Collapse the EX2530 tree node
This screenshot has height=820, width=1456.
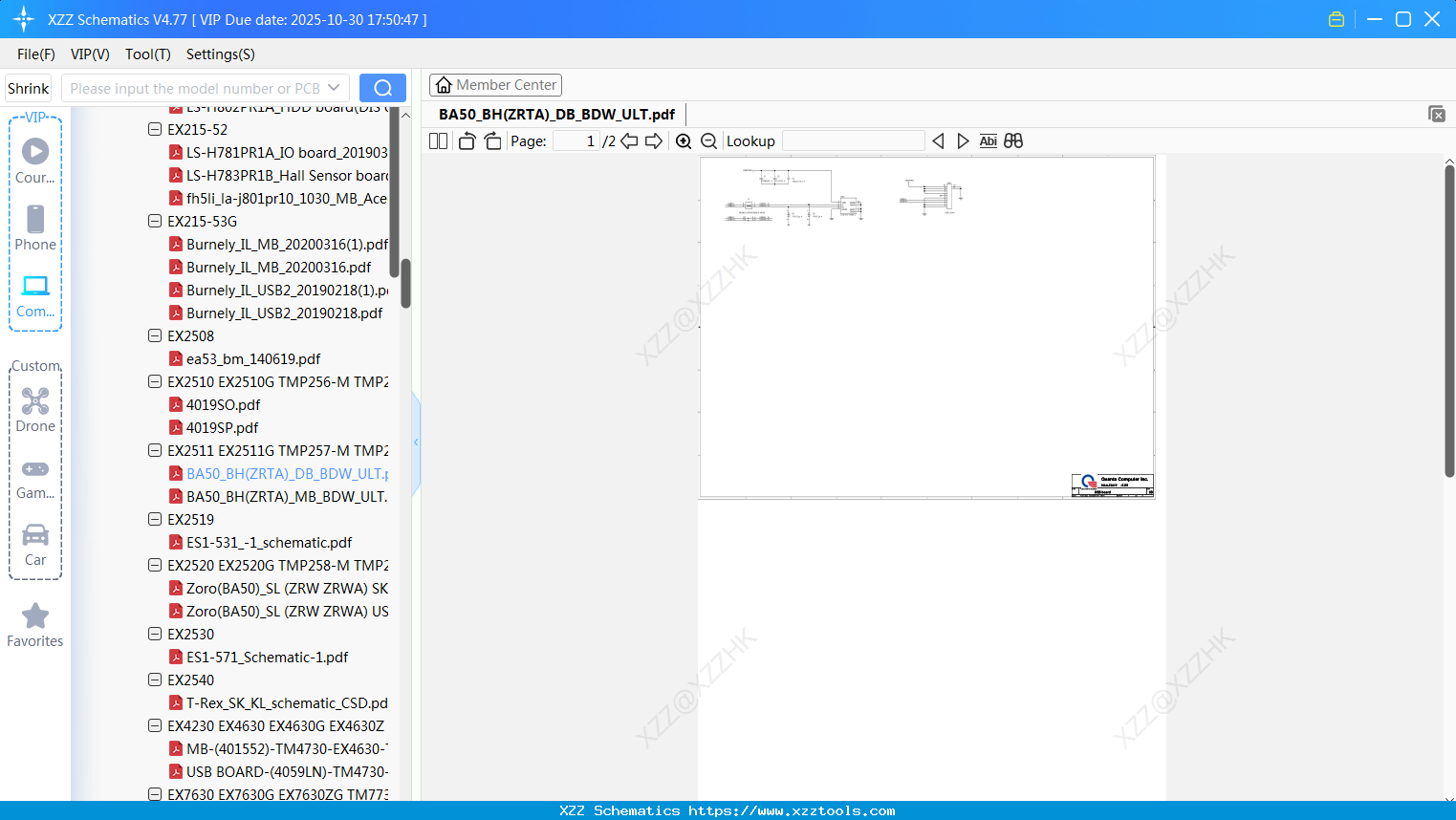point(155,634)
